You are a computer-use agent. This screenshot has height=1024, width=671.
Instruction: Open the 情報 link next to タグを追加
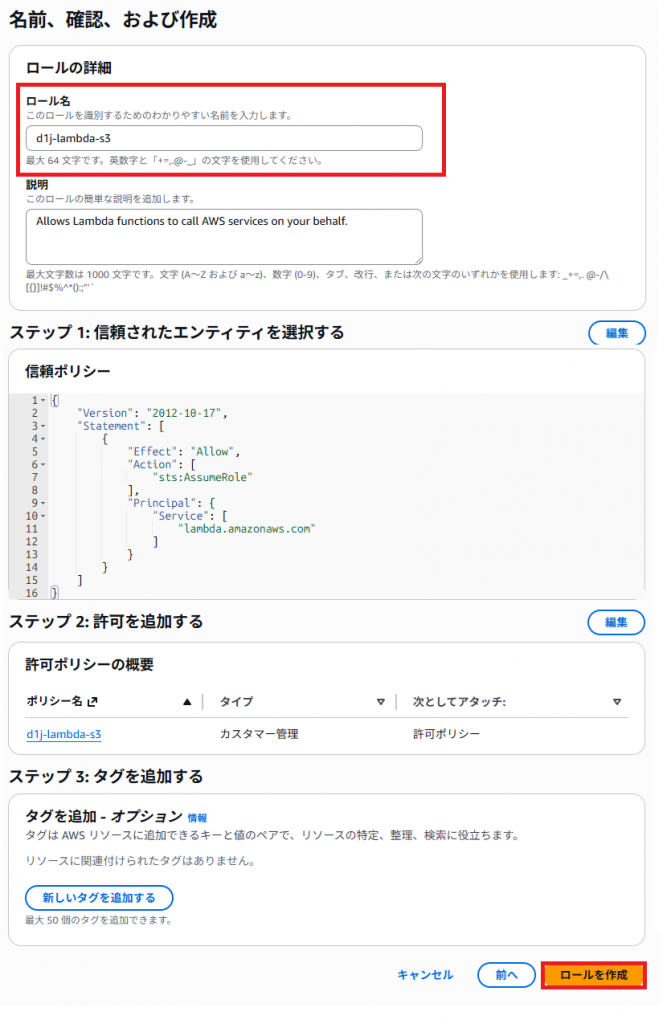pos(198,817)
